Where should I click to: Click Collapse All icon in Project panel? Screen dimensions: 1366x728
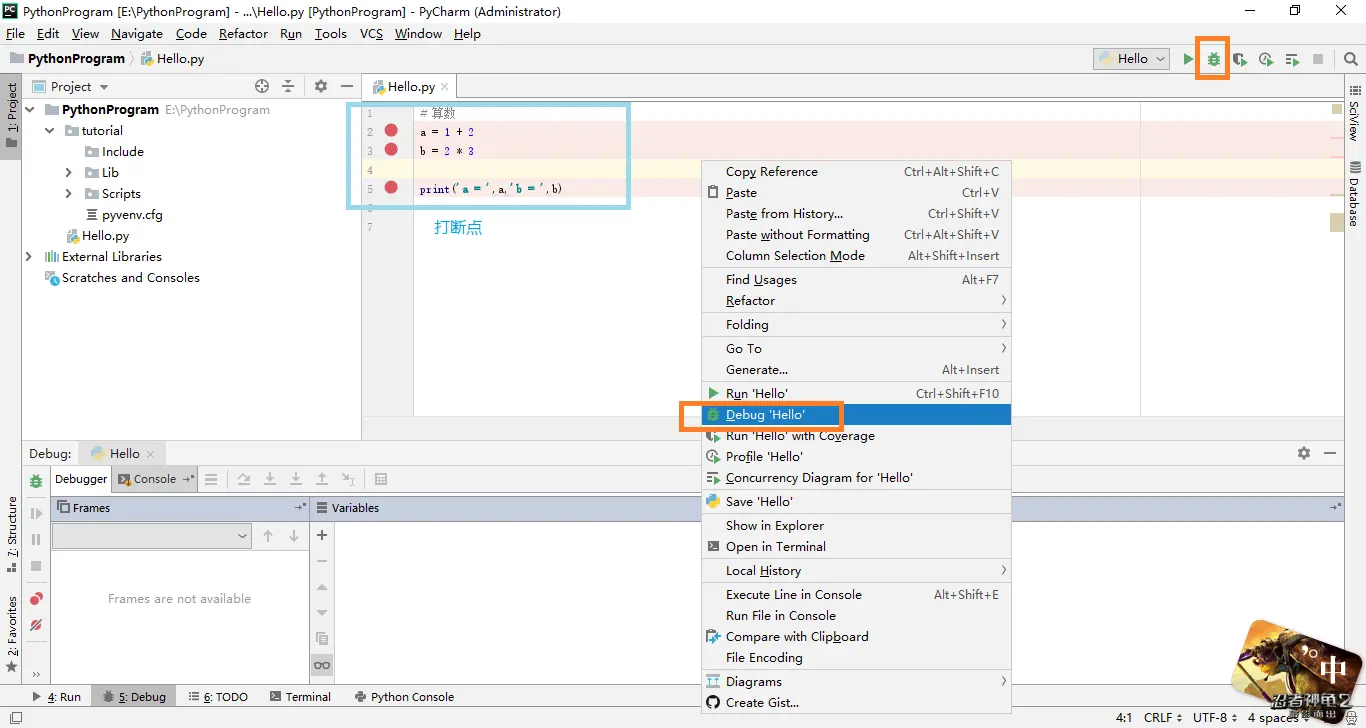(x=288, y=86)
